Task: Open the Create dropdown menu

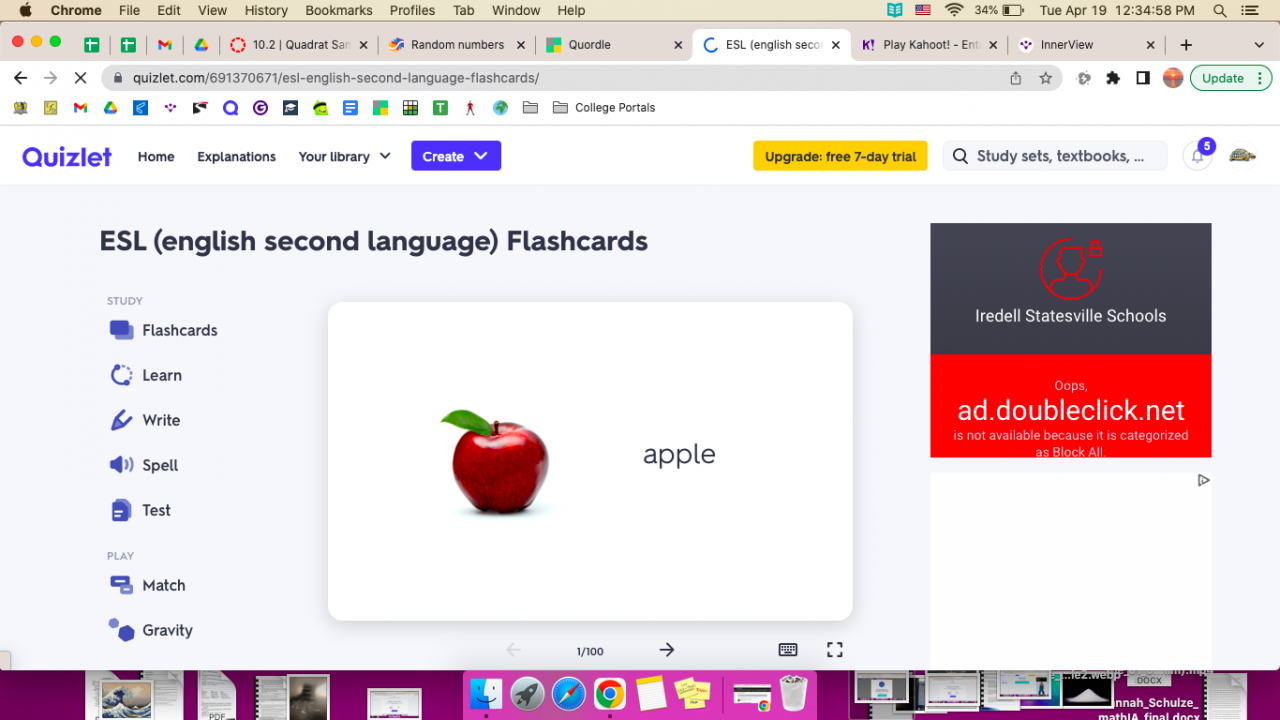Action: point(456,156)
